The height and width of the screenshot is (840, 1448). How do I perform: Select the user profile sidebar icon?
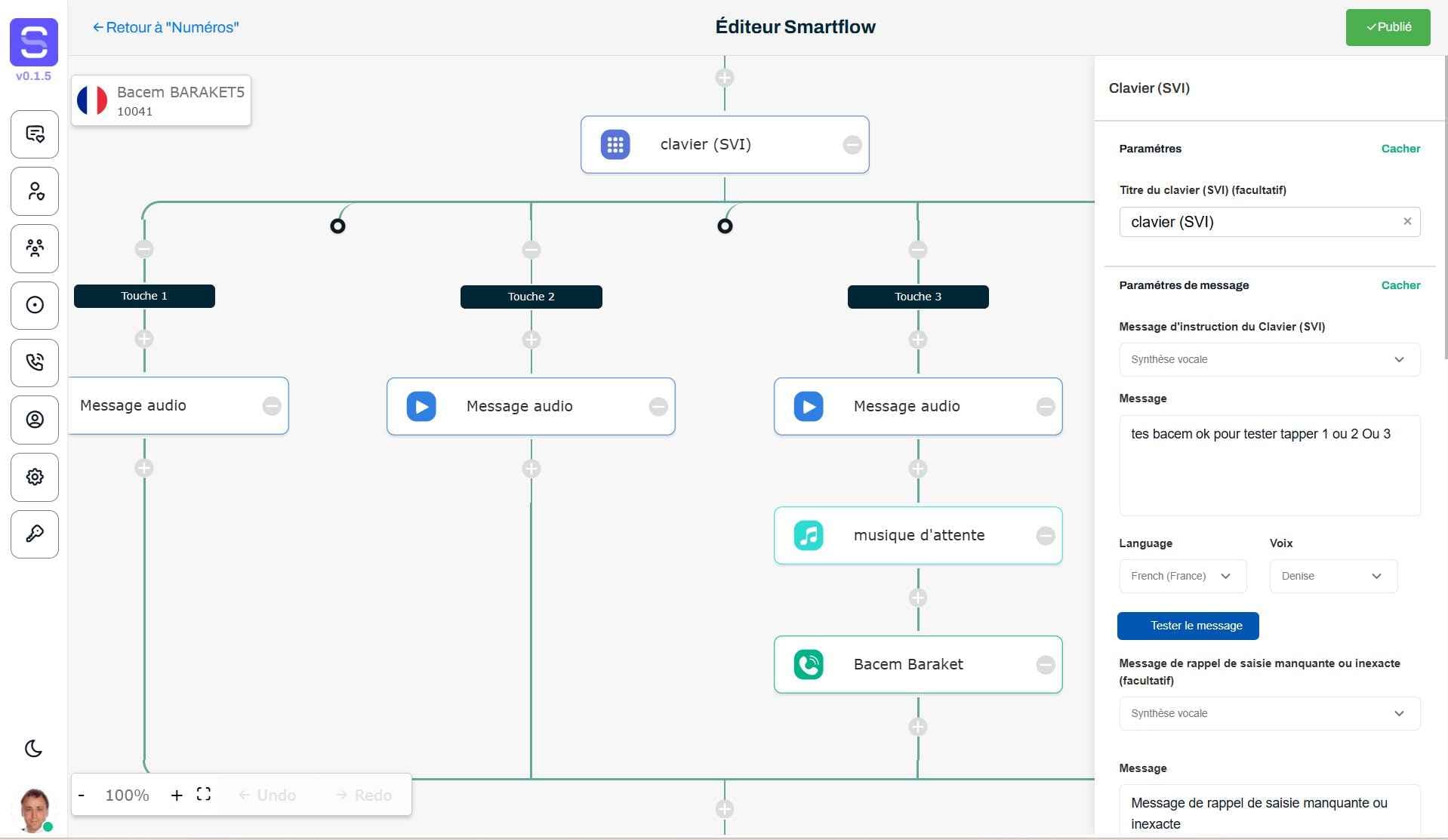pyautogui.click(x=34, y=191)
